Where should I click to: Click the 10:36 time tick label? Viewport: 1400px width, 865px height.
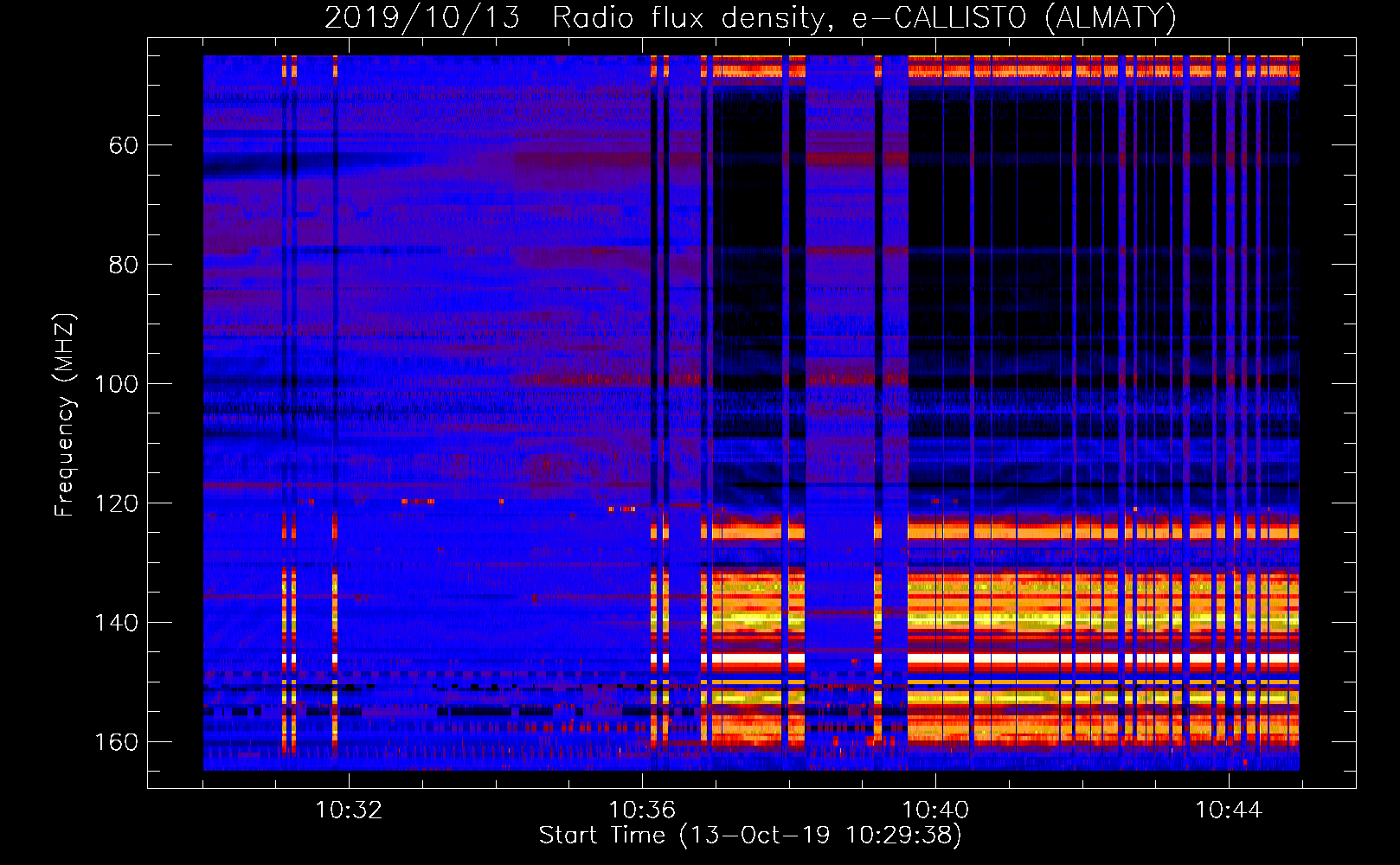coord(642,811)
